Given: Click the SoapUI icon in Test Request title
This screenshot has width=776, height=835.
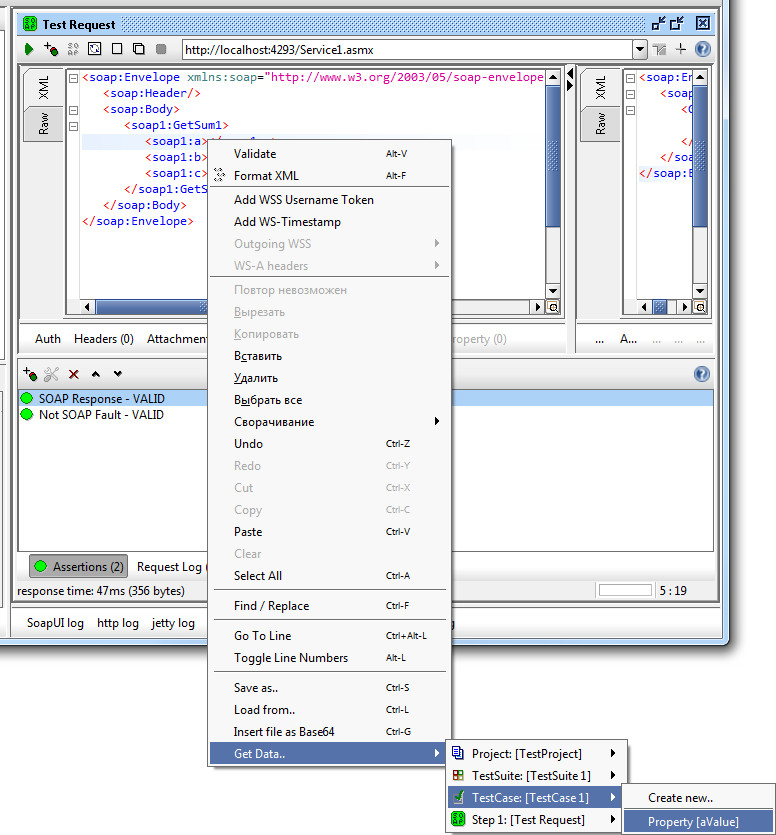Looking at the screenshot, I should pos(30,24).
